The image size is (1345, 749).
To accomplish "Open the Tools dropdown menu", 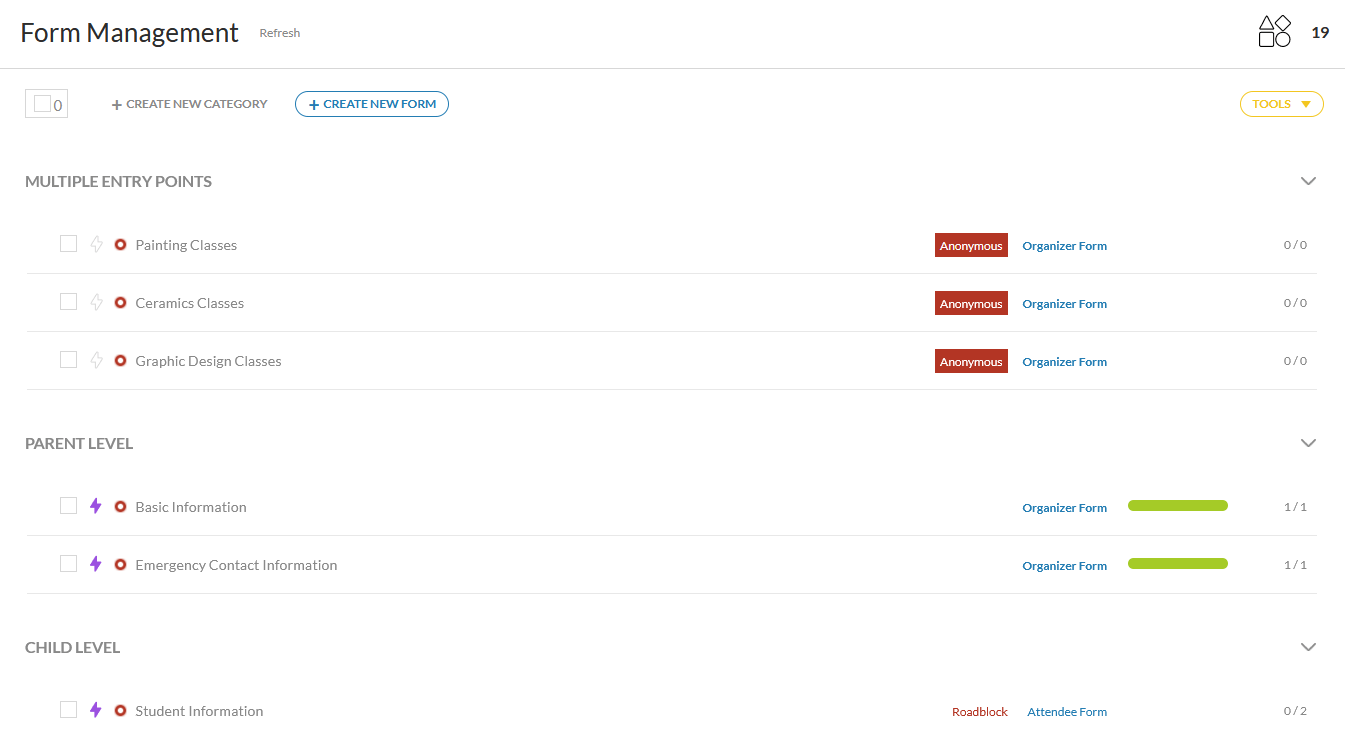I will (1281, 104).
